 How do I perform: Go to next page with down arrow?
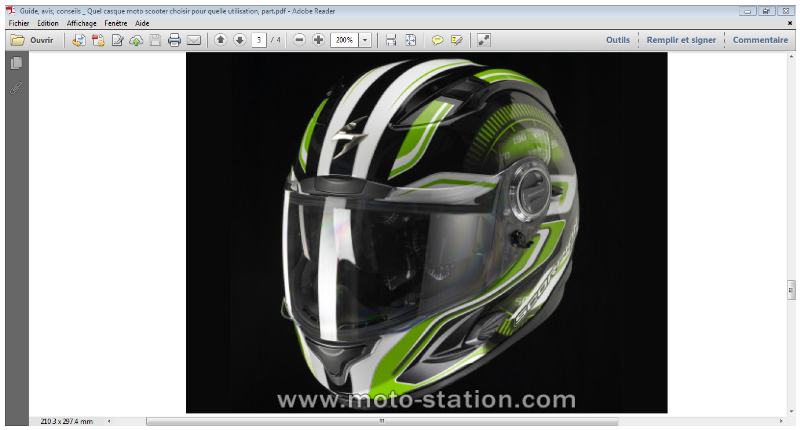(x=240, y=39)
